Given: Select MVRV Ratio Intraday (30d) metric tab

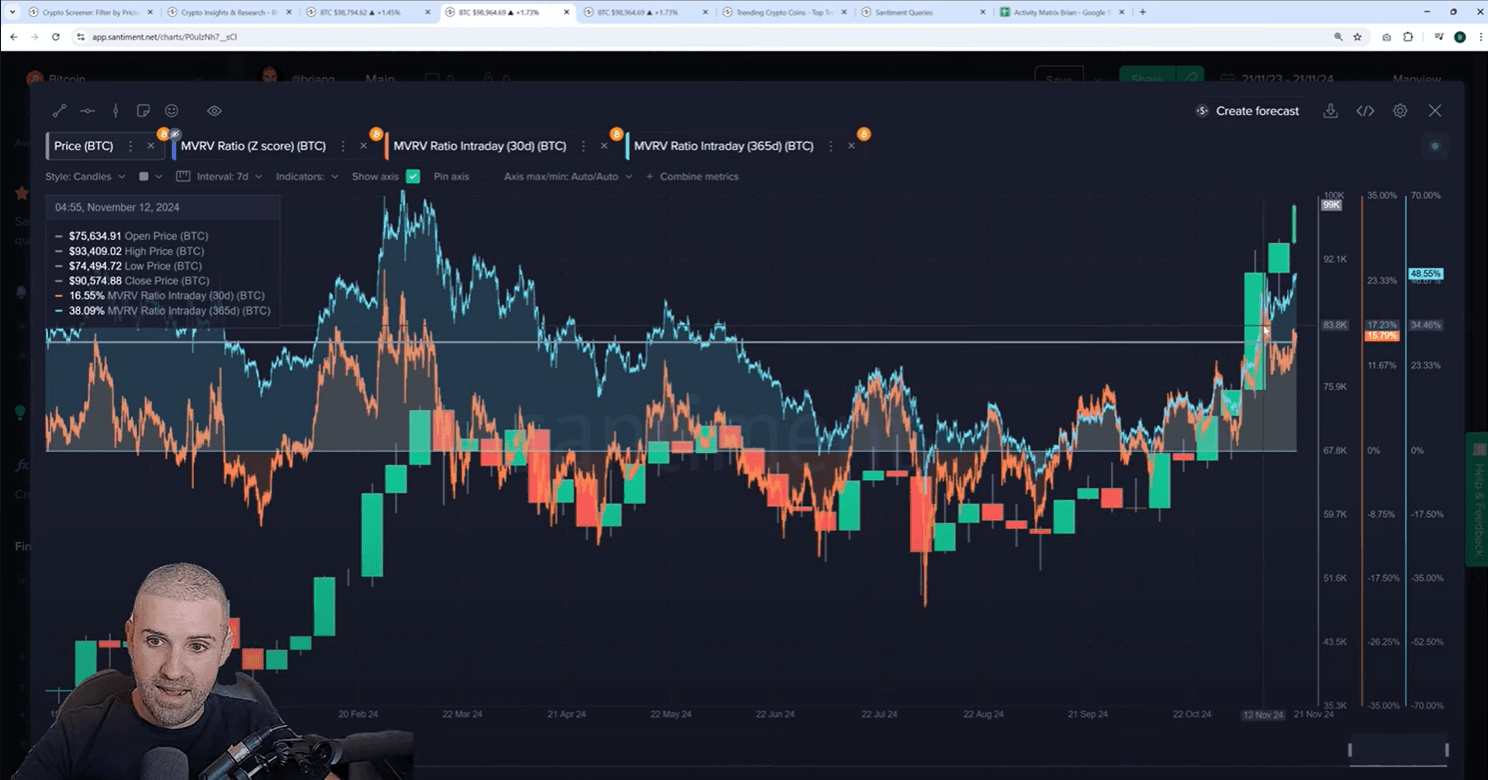Looking at the screenshot, I should (x=479, y=146).
